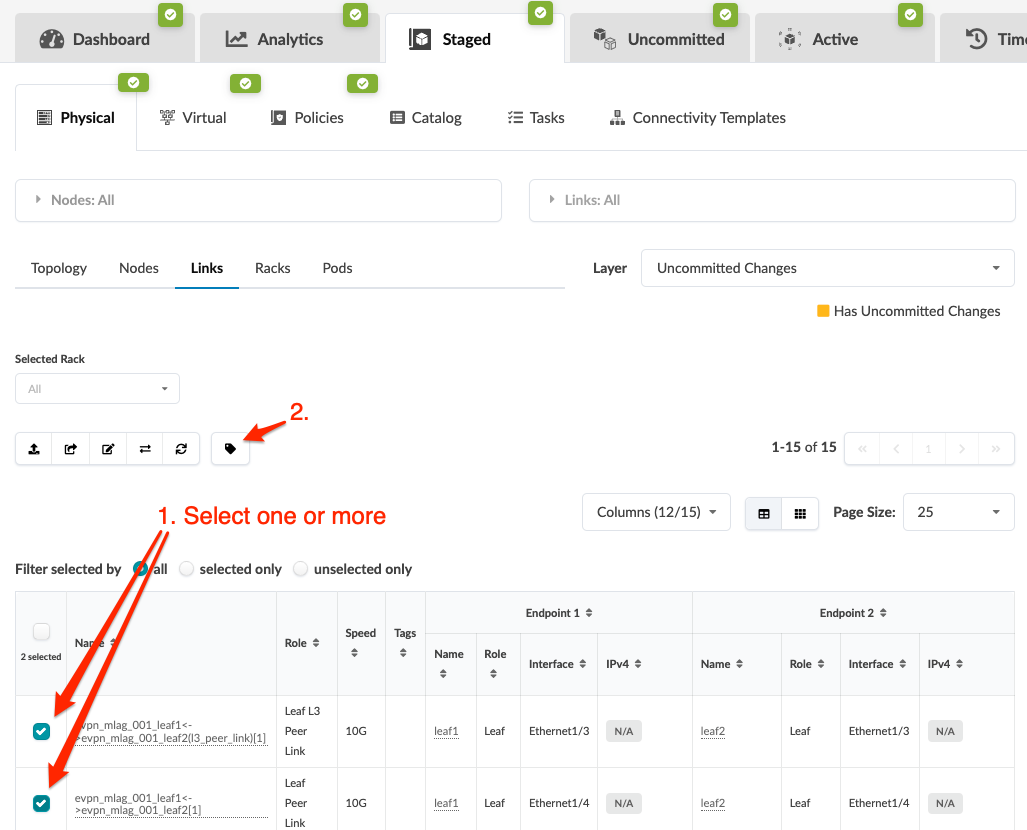1027x830 pixels.
Task: Go to last page icon
Action: click(996, 449)
